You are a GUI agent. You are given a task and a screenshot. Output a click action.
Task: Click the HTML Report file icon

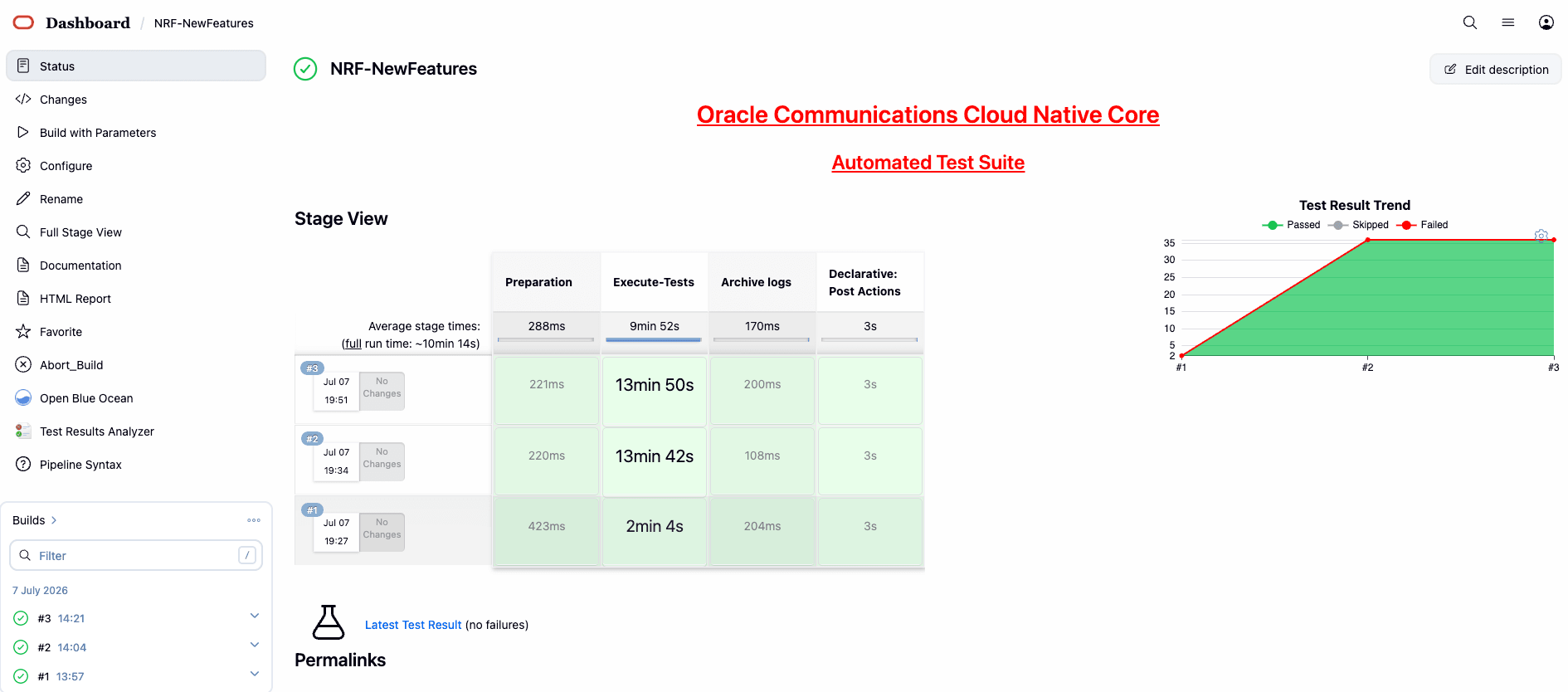pyautogui.click(x=23, y=298)
